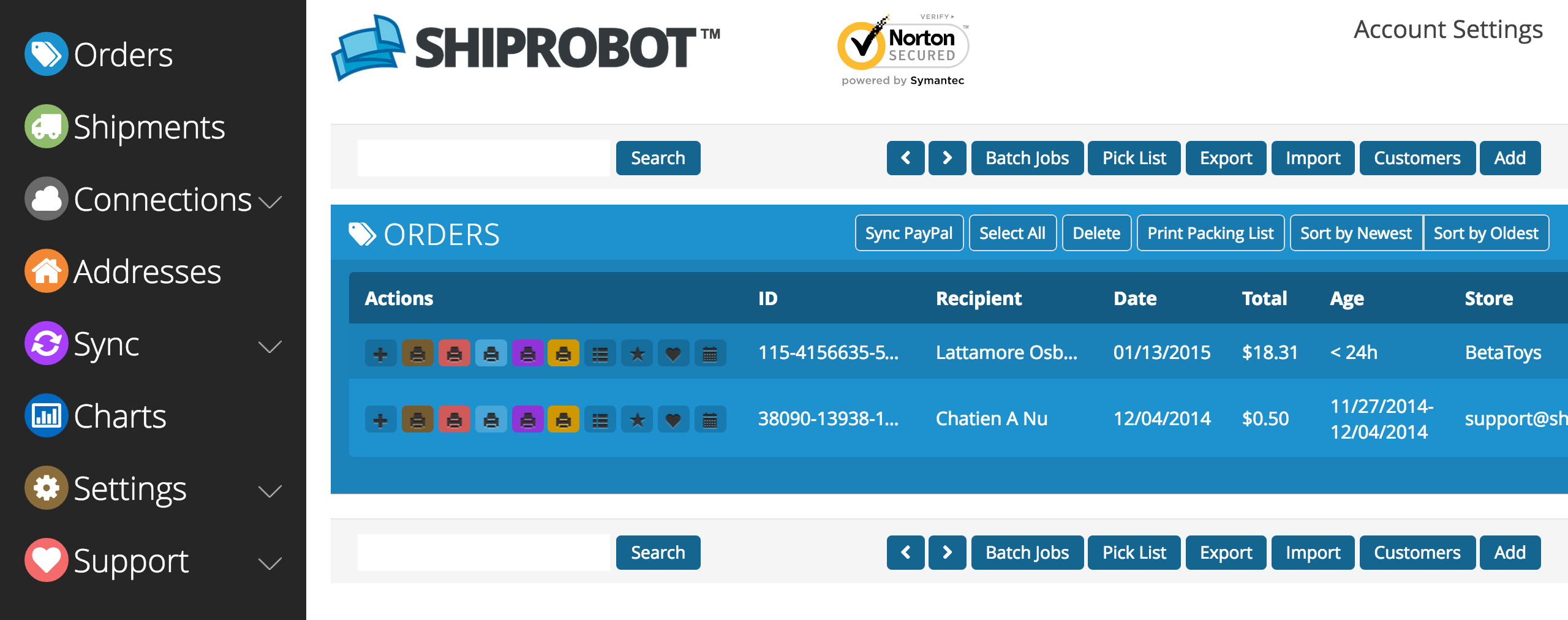
Task: Click the Norton Secured badge
Action: click(x=903, y=50)
